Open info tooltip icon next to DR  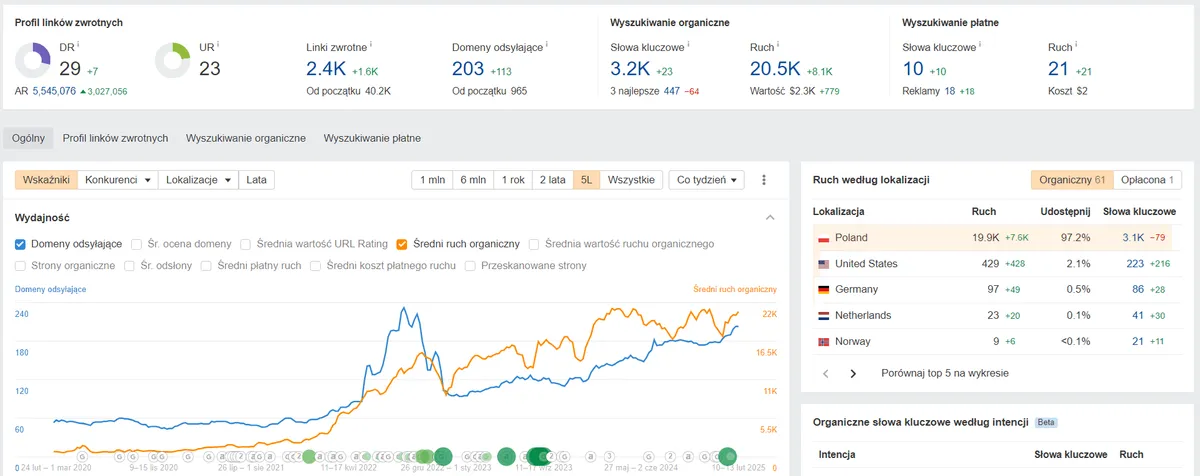77,45
